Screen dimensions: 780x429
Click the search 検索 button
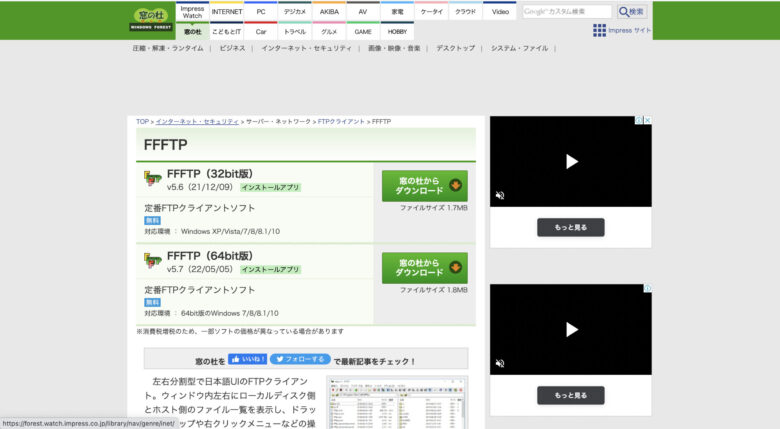pyautogui.click(x=632, y=11)
